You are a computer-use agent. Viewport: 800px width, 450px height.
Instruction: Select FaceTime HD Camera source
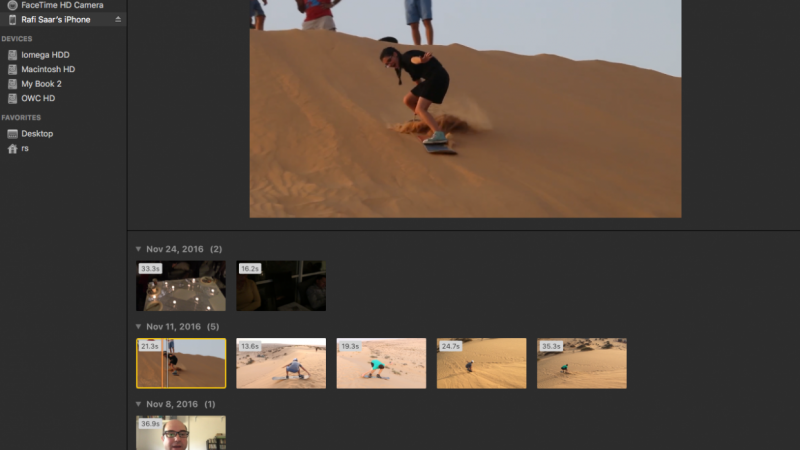(63, 5)
